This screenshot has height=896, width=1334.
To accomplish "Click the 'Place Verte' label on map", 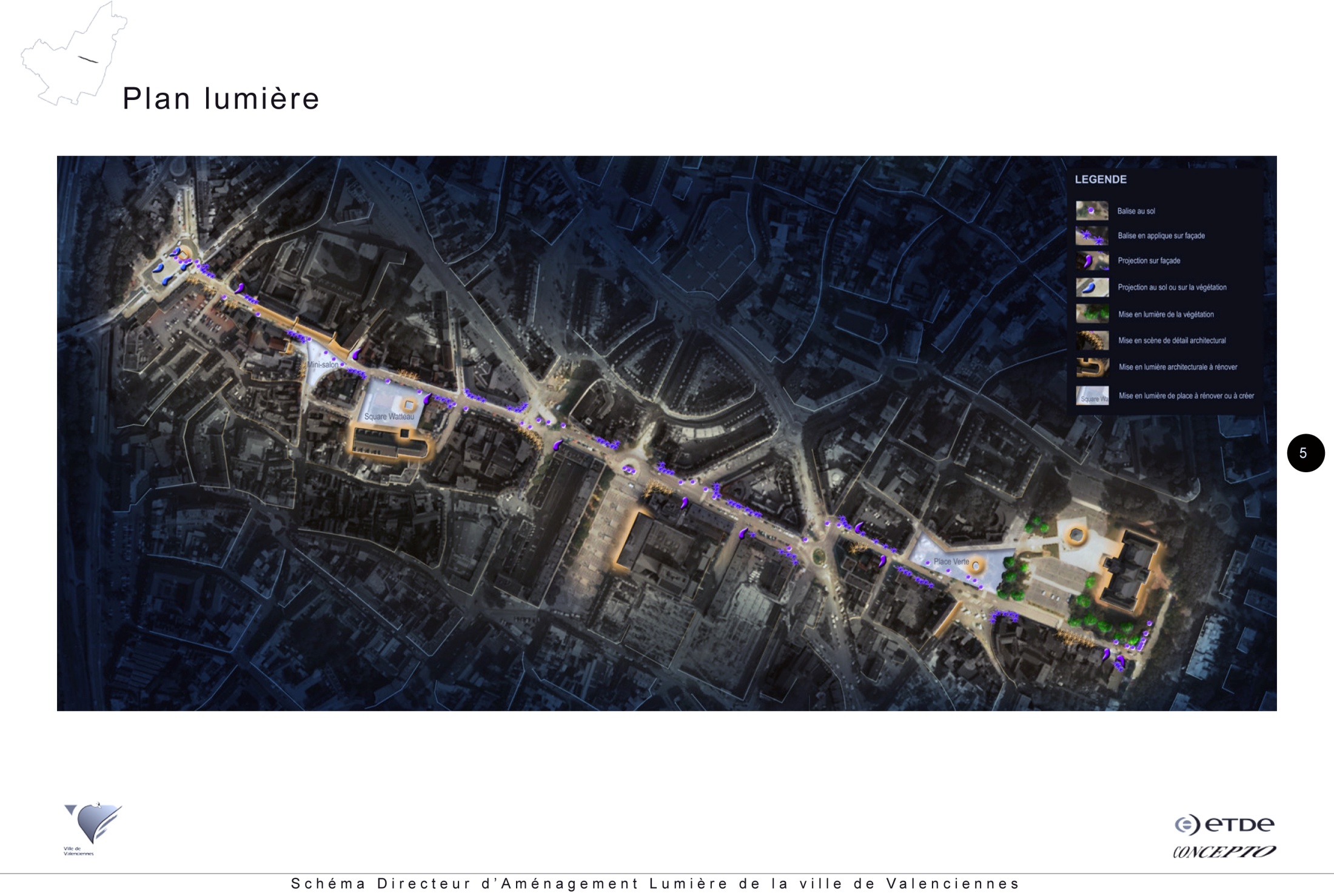I will 951,561.
